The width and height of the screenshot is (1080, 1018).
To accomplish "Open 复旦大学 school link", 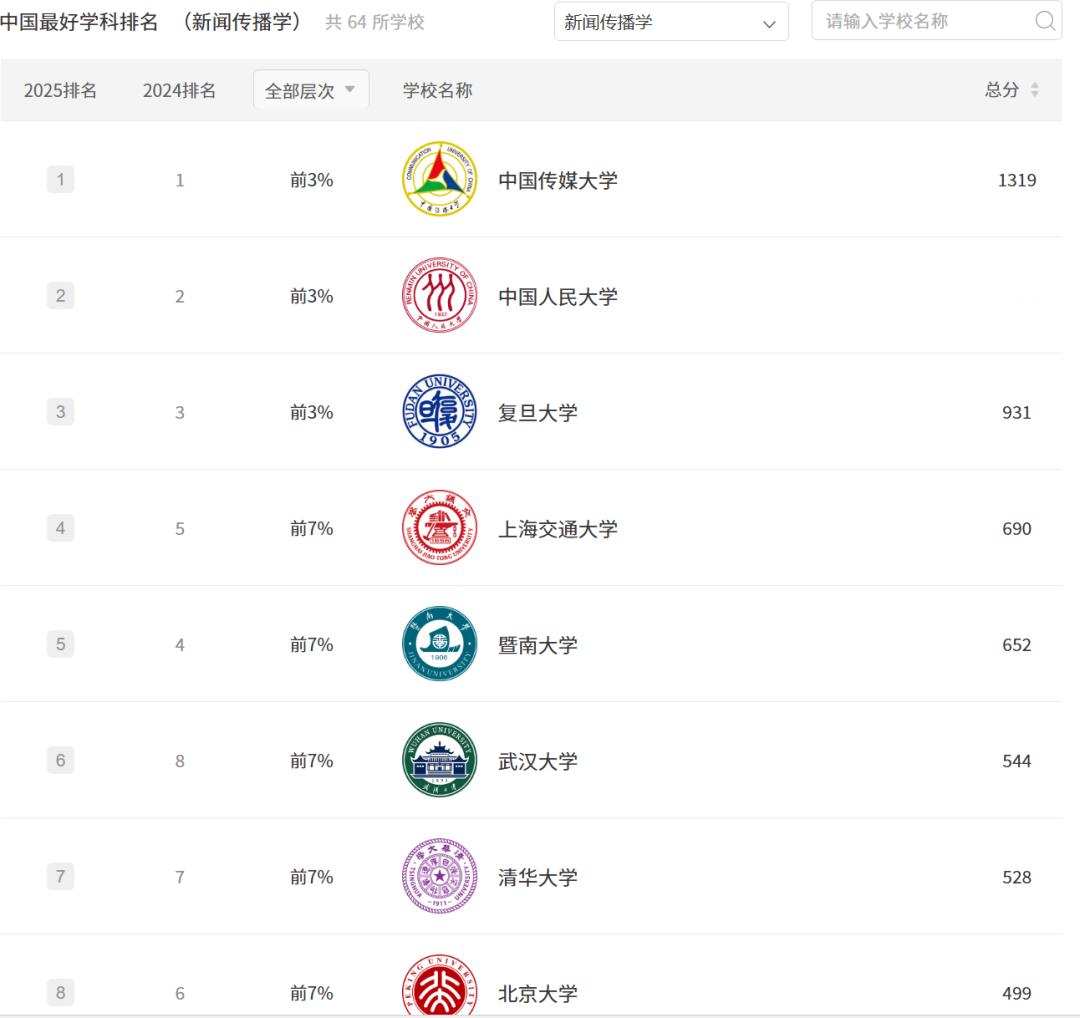I will tap(538, 413).
